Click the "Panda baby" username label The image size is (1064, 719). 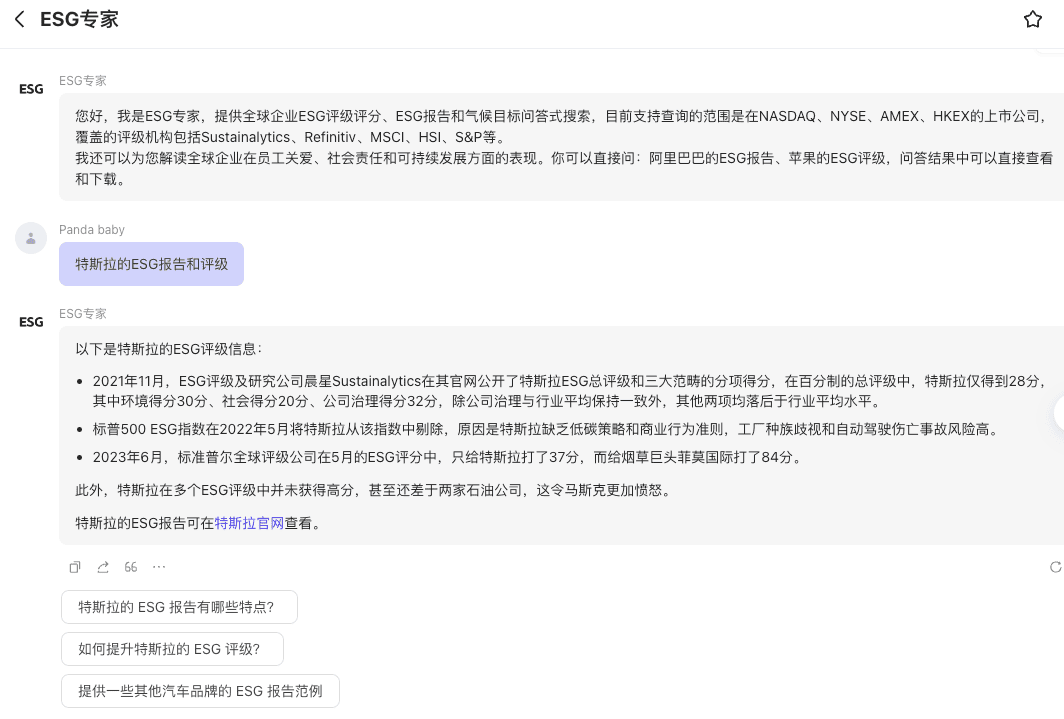point(92,230)
